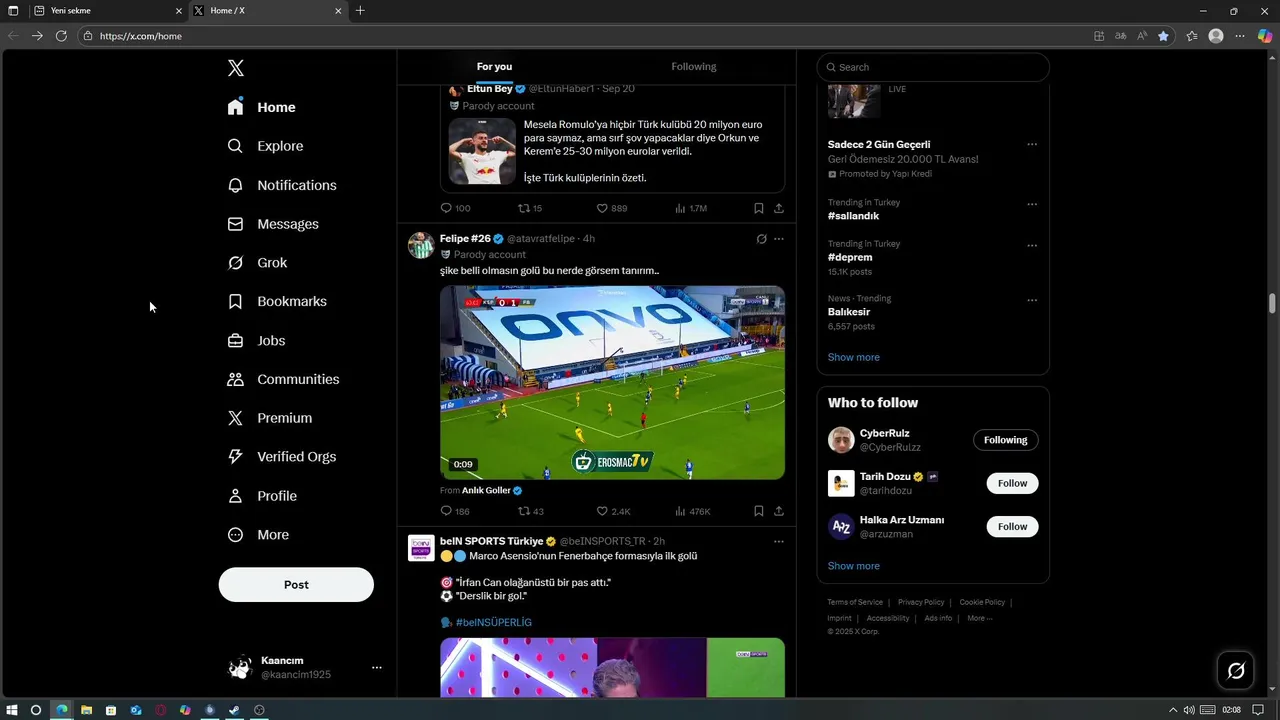The image size is (1280, 720).
Task: Select the Home / X browser tab
Action: pyautogui.click(x=266, y=11)
